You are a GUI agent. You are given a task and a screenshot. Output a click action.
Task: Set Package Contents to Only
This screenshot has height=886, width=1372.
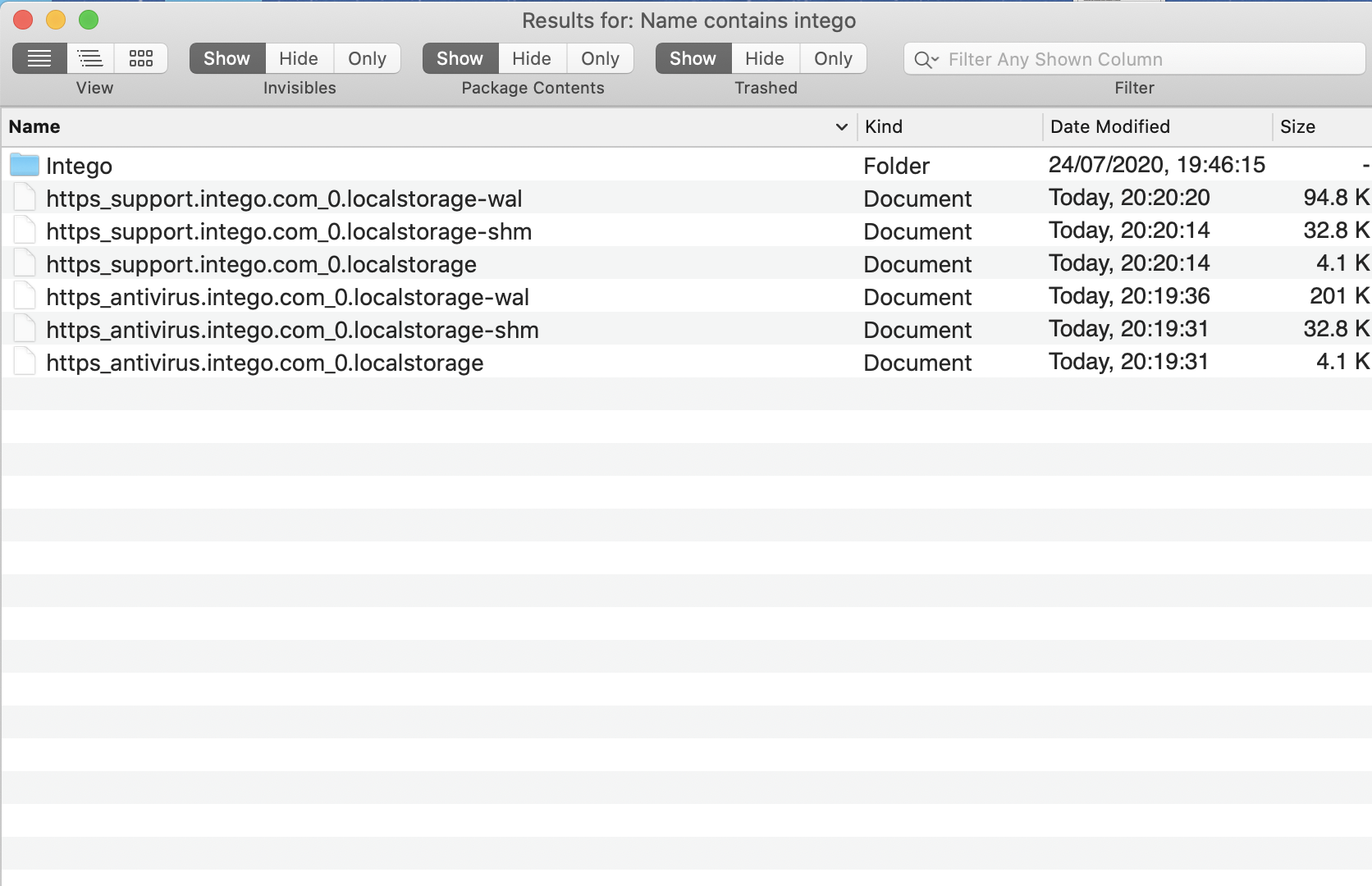pyautogui.click(x=600, y=58)
